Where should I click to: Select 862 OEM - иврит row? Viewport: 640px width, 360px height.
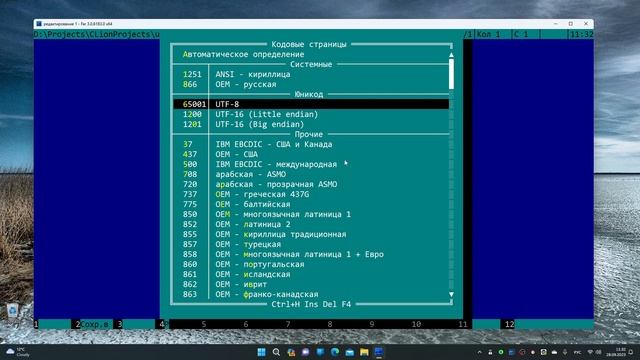click(311, 284)
